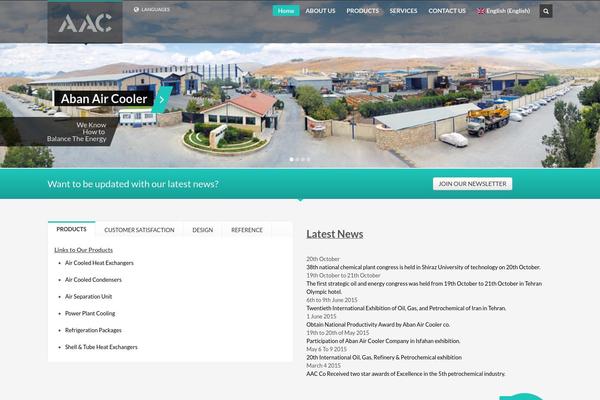Open English language selector
This screenshot has width=600, height=400.
point(503,11)
